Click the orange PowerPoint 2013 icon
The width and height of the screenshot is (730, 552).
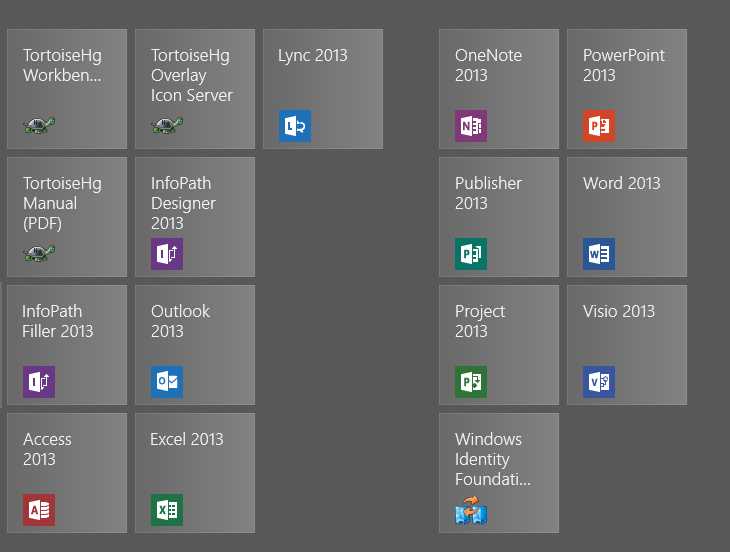599,126
